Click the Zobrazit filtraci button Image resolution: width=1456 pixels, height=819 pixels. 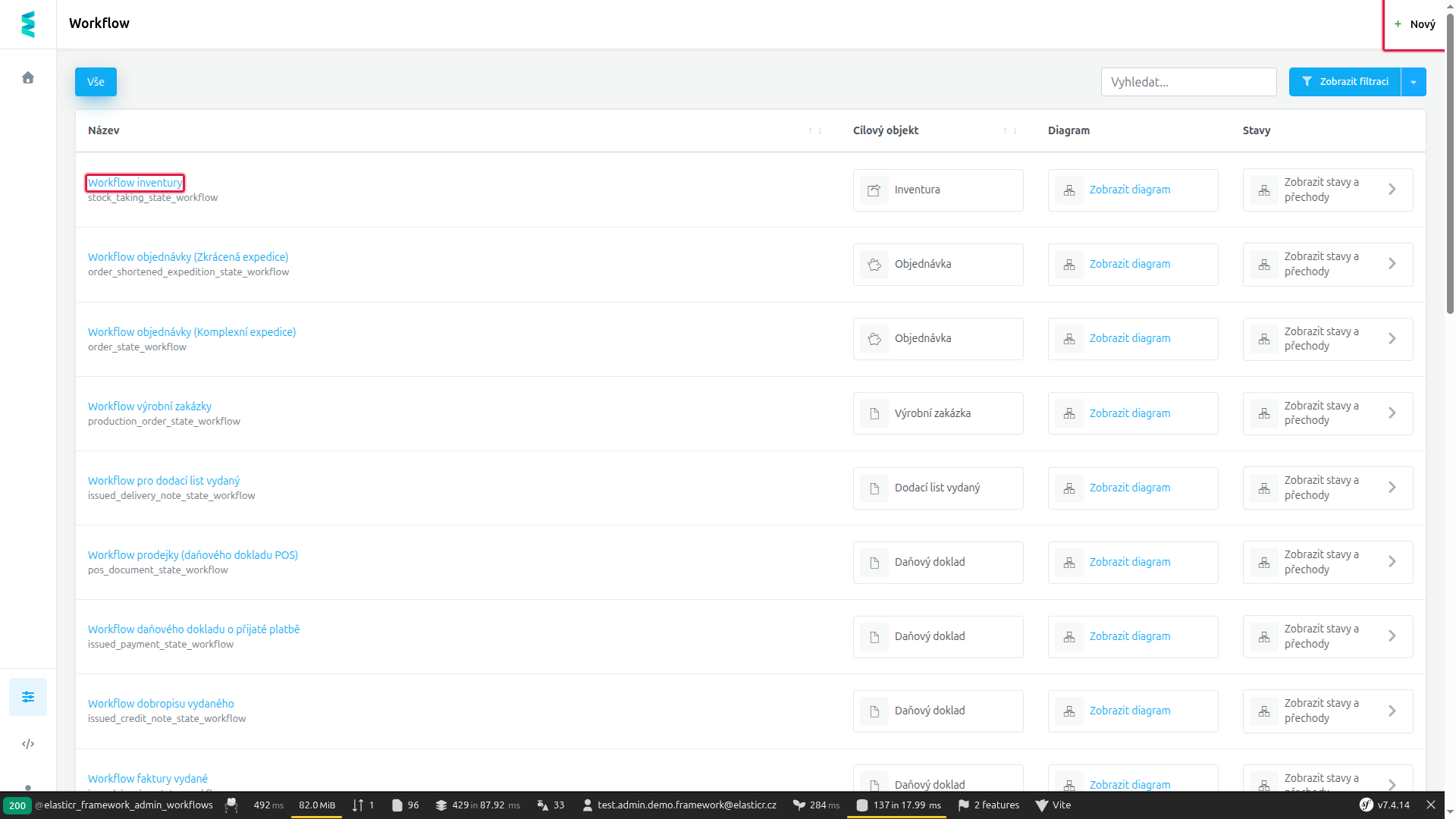click(1345, 82)
